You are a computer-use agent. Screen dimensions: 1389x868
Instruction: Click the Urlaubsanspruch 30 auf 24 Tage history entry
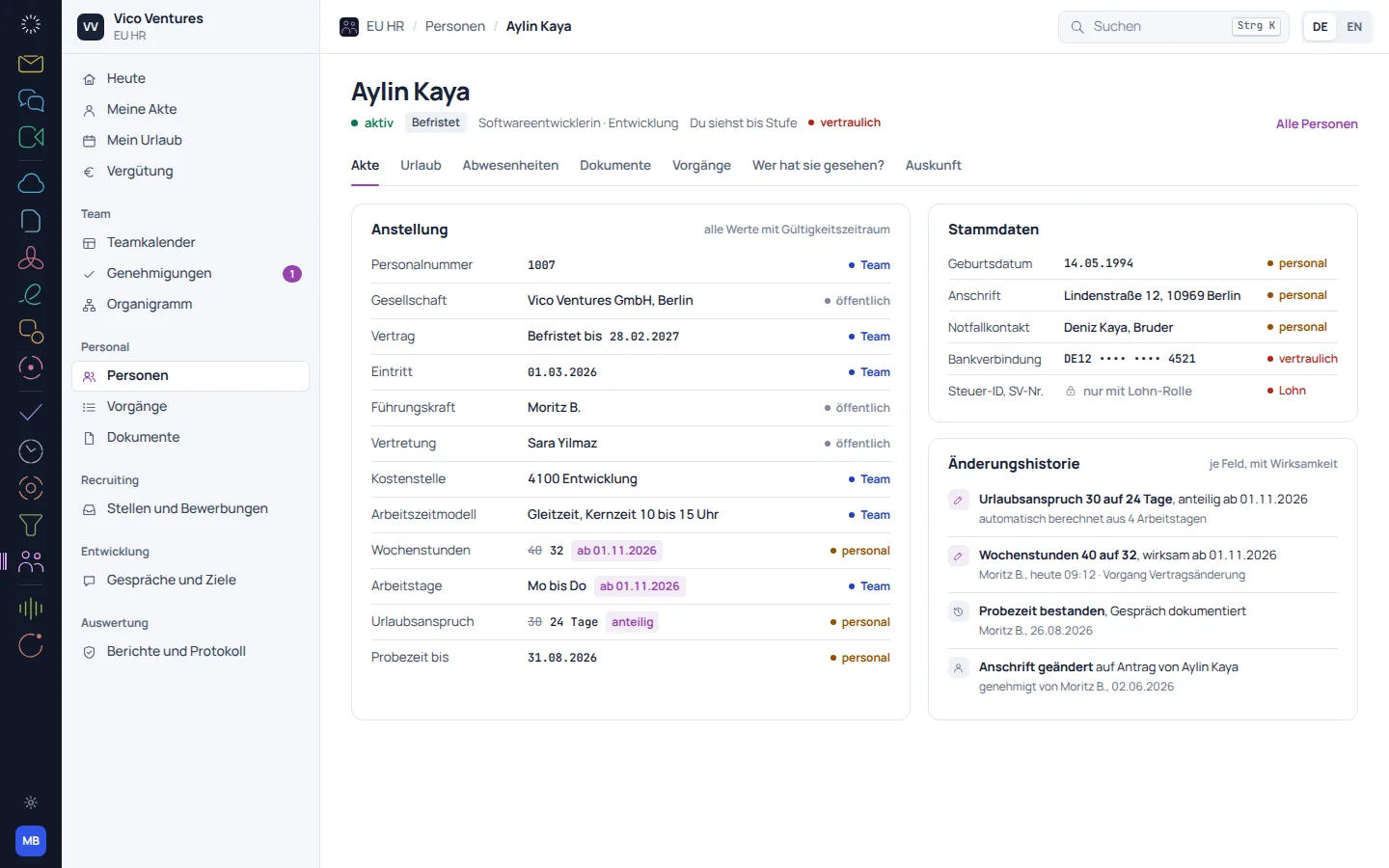pyautogui.click(x=1143, y=508)
